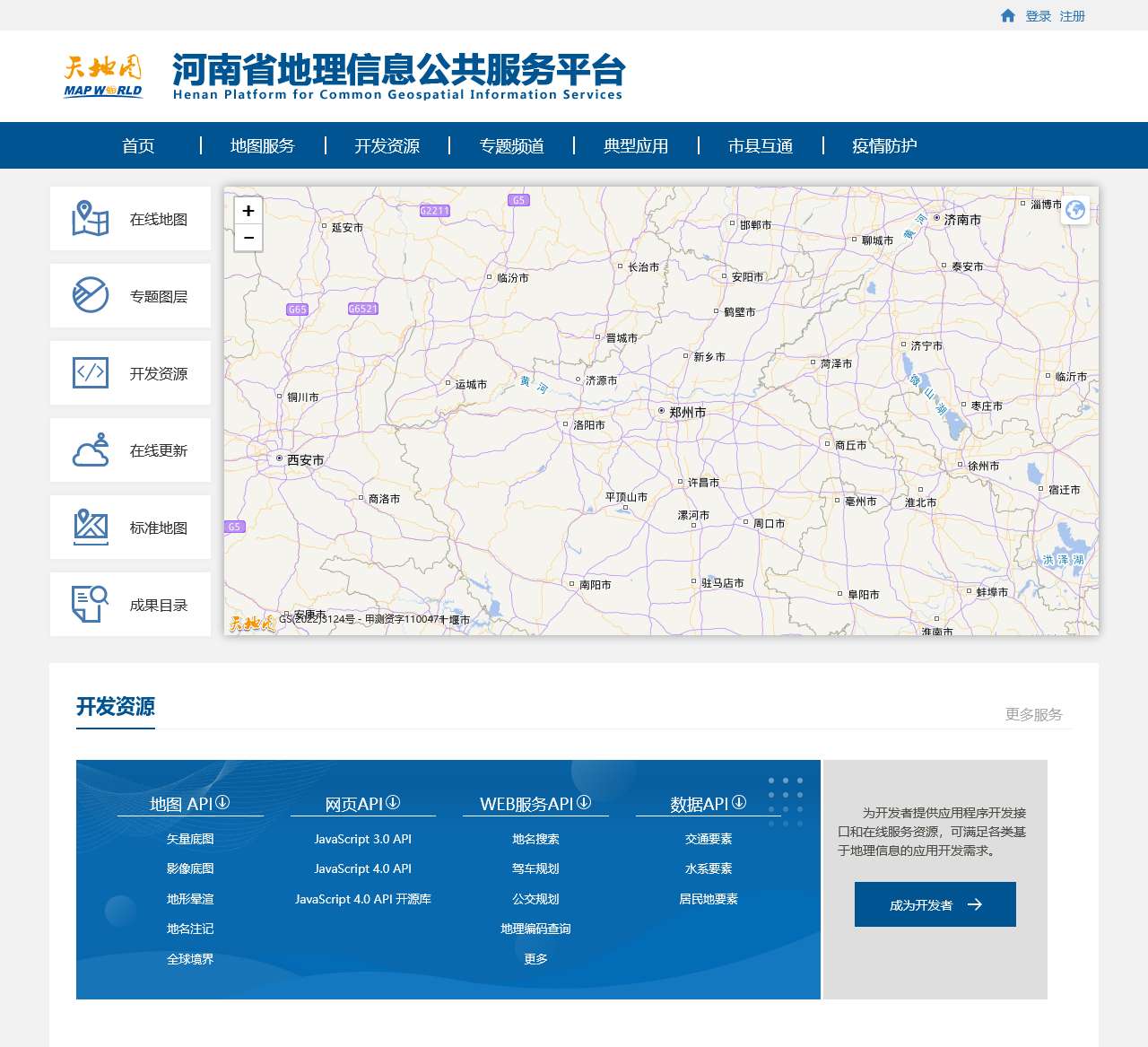Viewport: 1148px width, 1047px height.
Task: Open 矢量底图 link
Action: coord(190,839)
